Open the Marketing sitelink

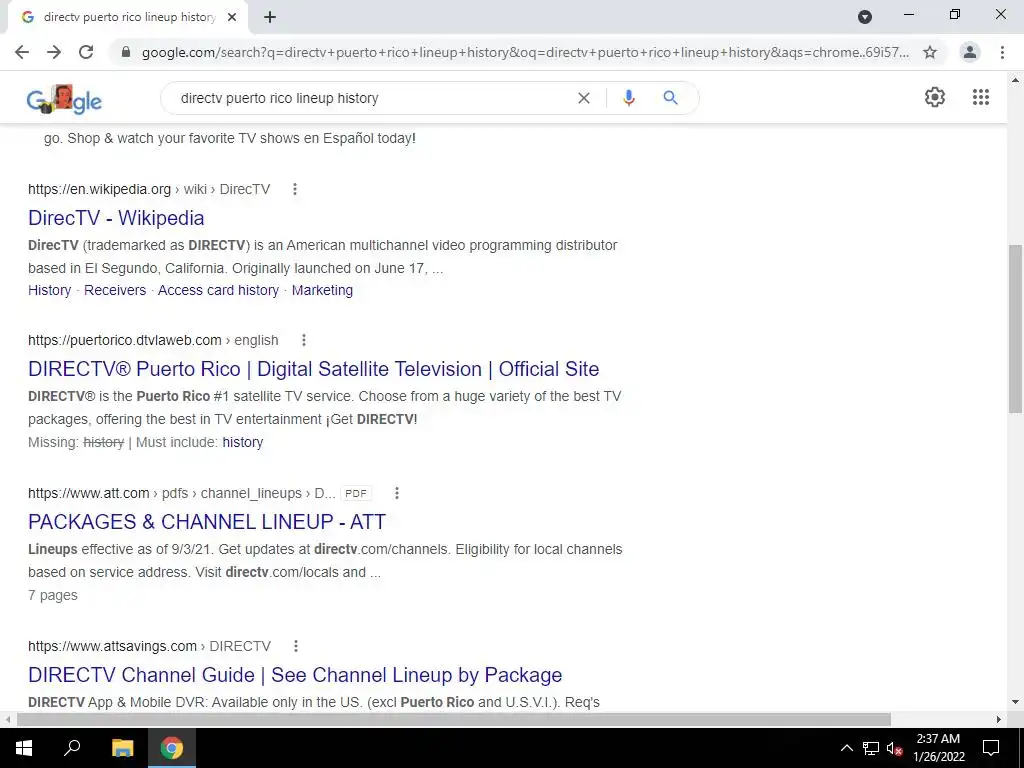pyautogui.click(x=322, y=290)
